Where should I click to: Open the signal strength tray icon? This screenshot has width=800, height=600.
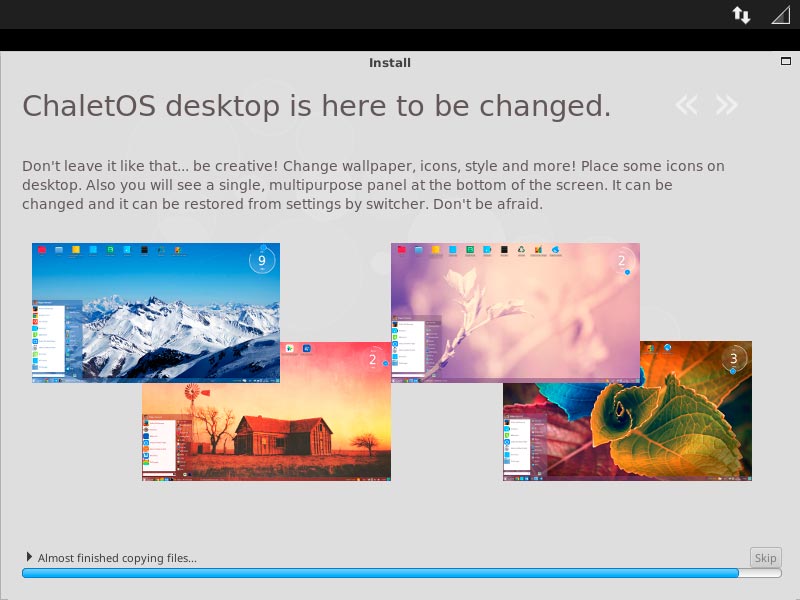pyautogui.click(x=781, y=15)
